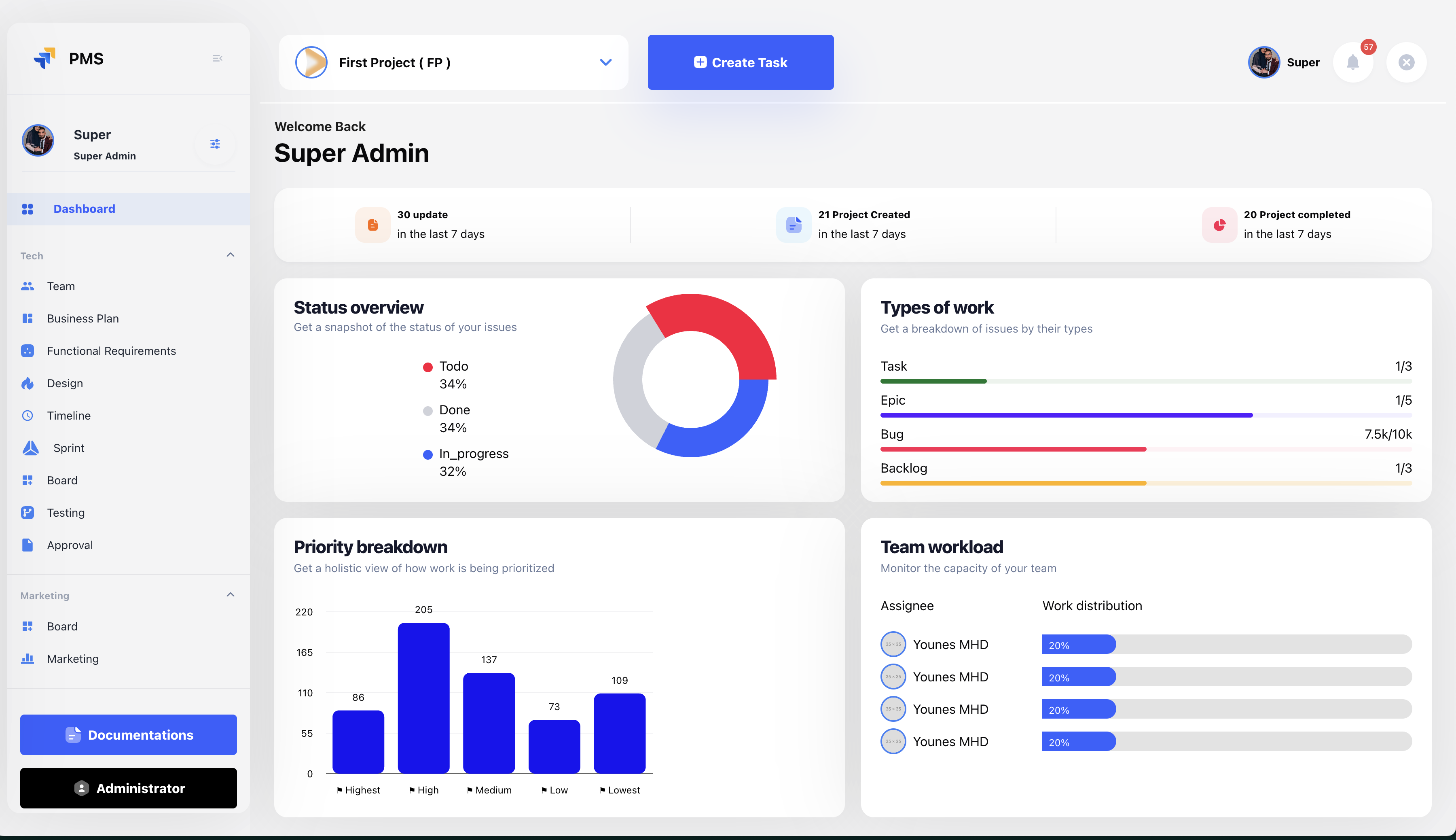
Task: Click the Testing branch icon
Action: pos(28,512)
